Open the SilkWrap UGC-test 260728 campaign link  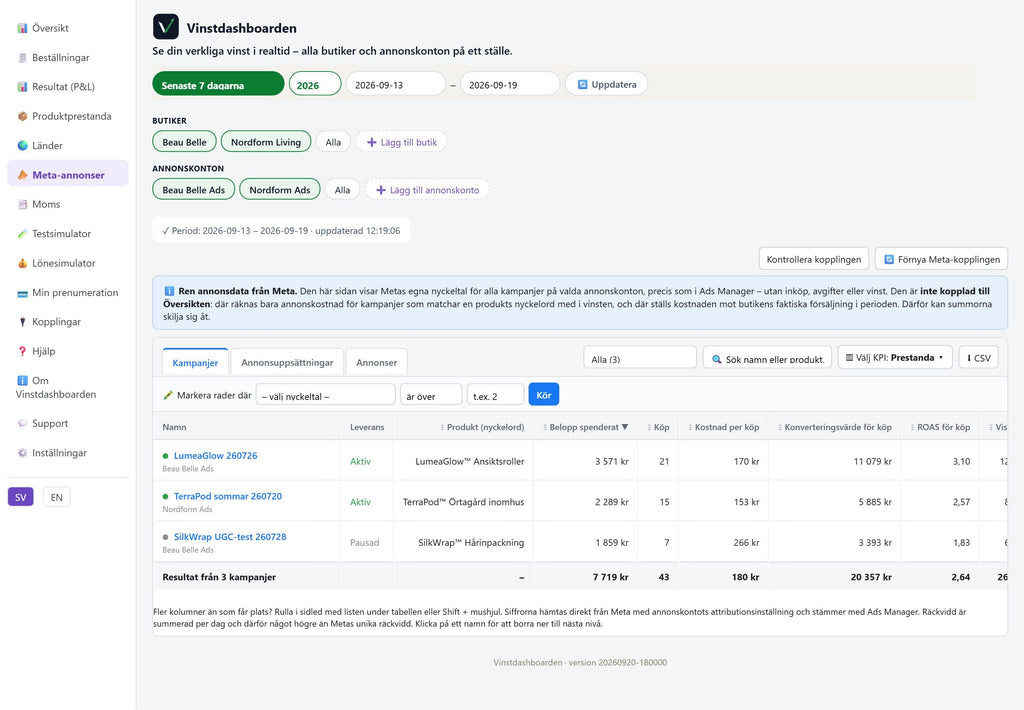coord(230,536)
